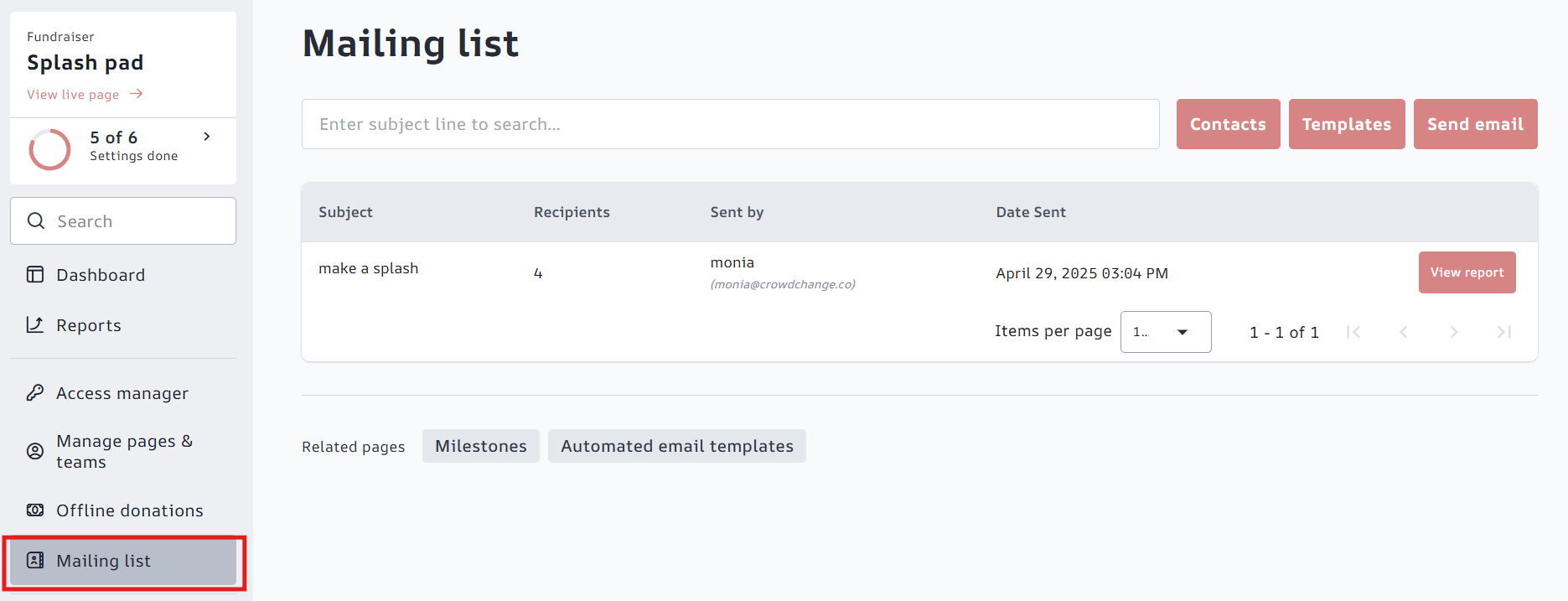Go to the next page of results
Image resolution: width=1568 pixels, height=601 pixels.
coord(1454,332)
